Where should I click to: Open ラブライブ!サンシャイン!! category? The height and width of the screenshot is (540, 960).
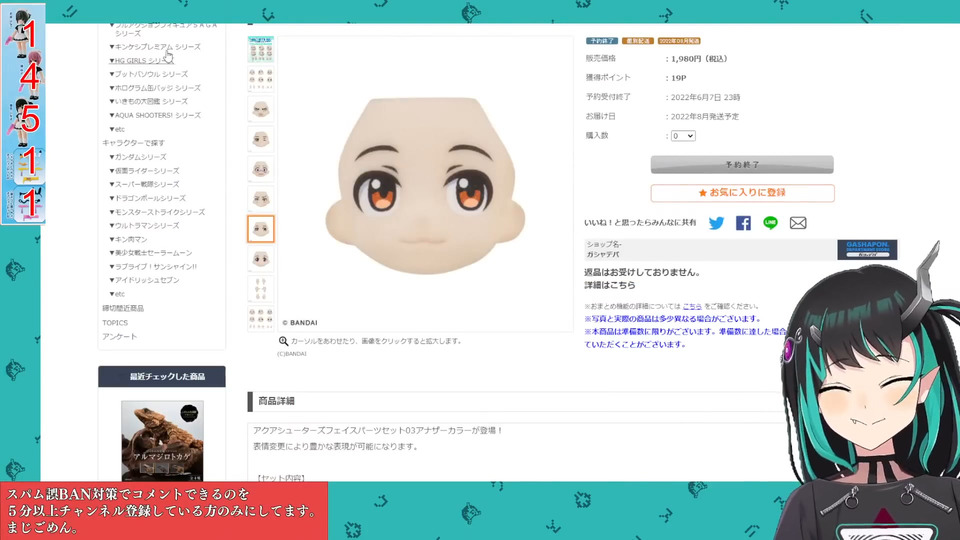click(156, 267)
